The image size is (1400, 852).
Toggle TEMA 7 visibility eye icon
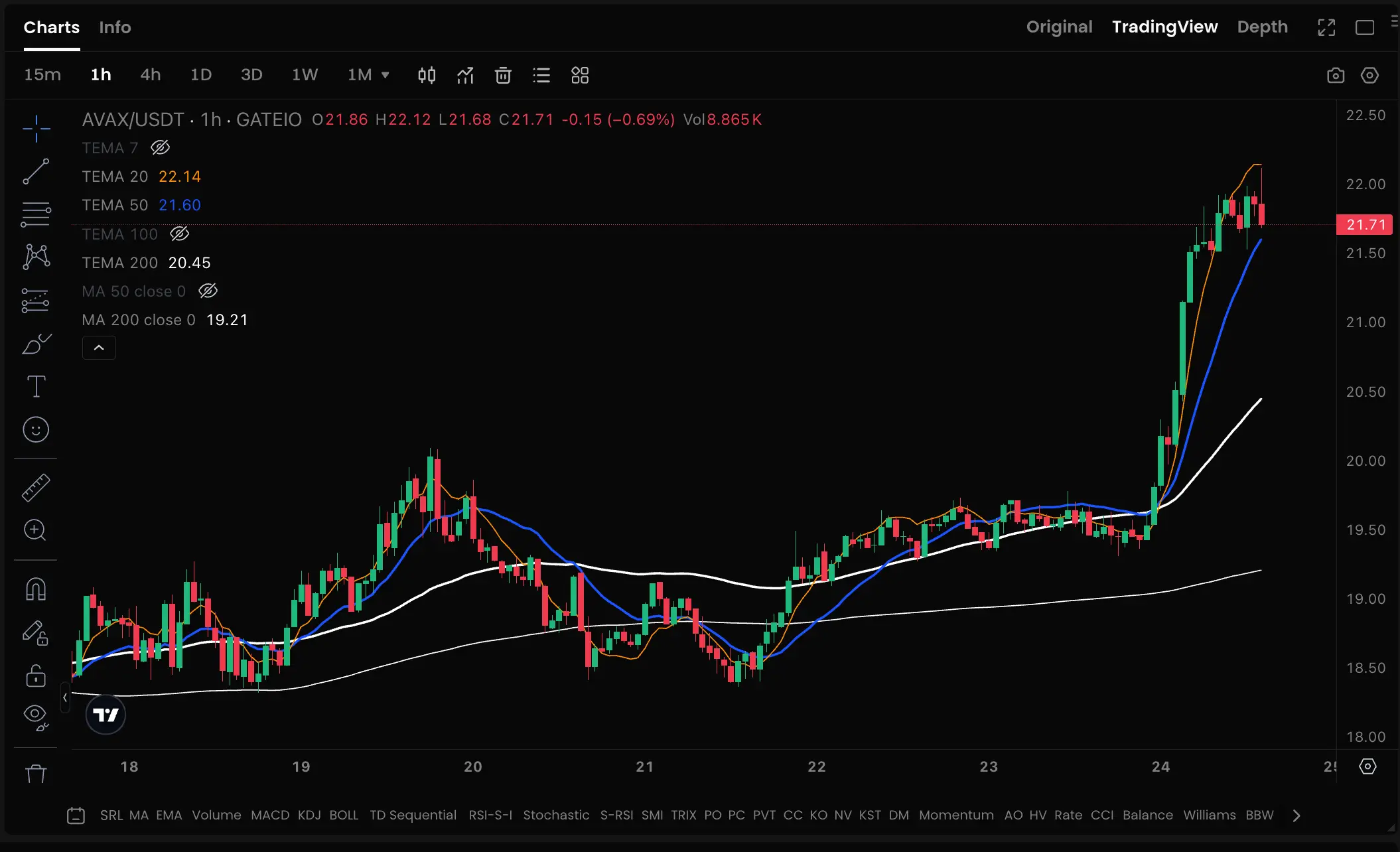[x=160, y=147]
